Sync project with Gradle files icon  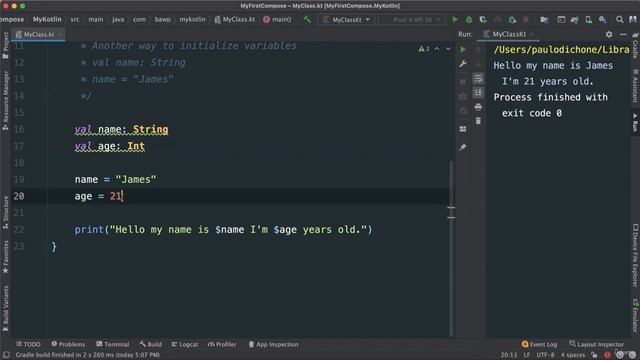pos(575,19)
